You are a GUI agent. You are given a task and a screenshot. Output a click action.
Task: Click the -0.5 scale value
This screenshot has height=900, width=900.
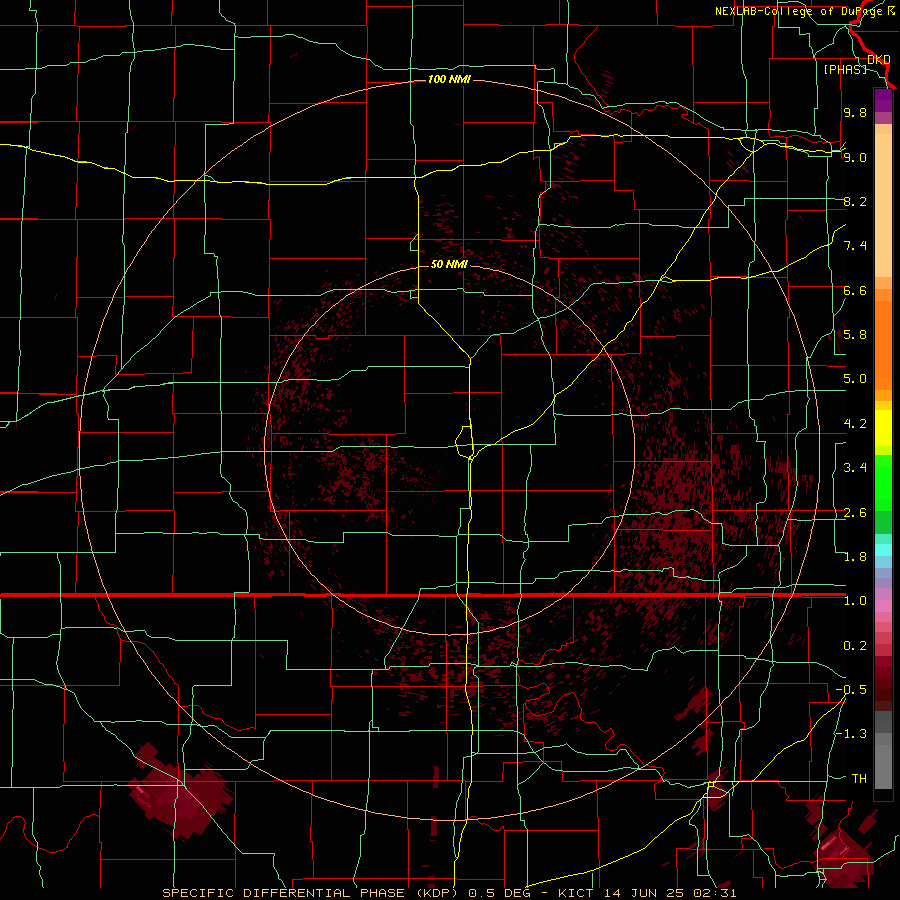tap(851, 690)
